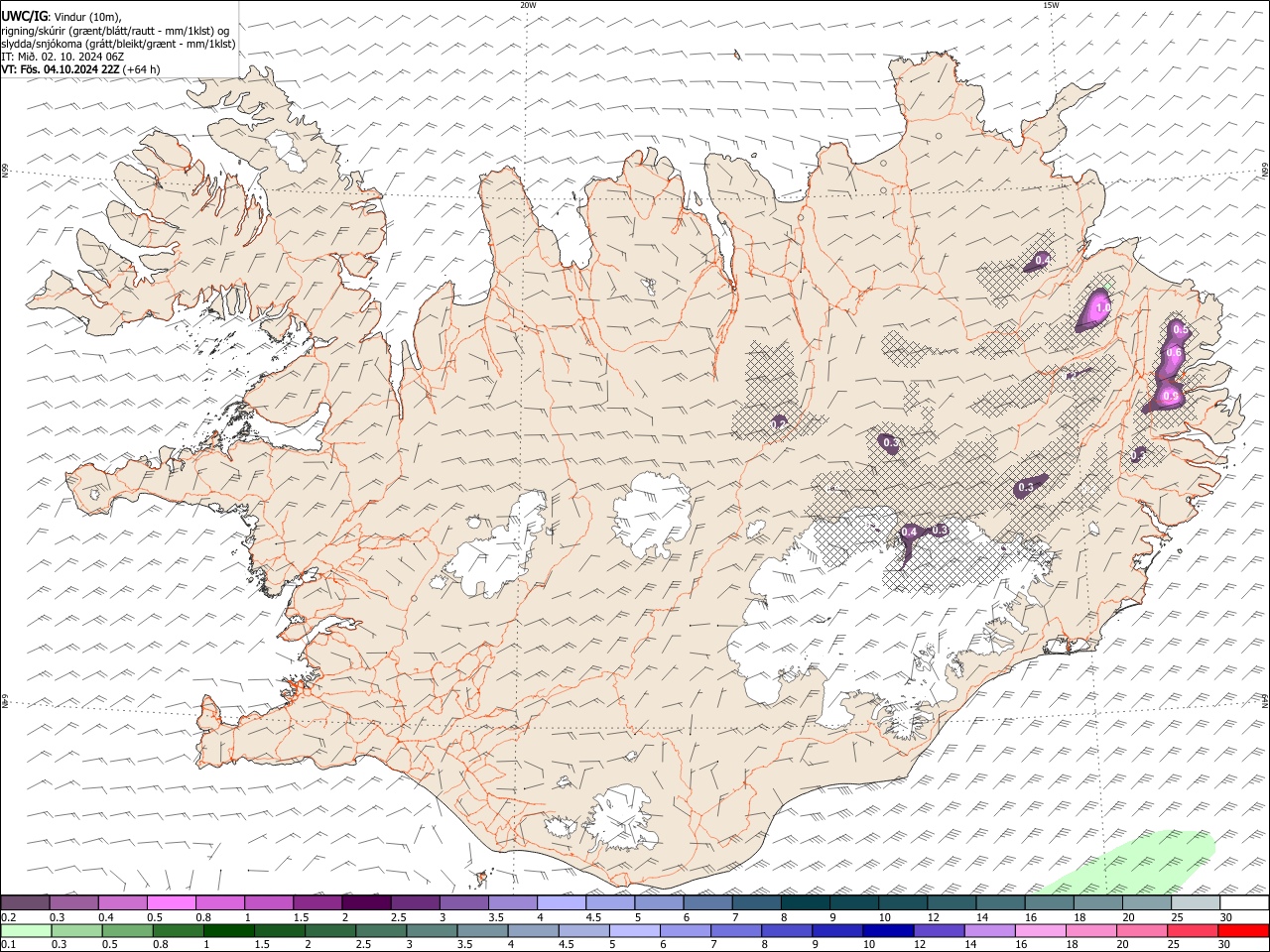This screenshot has height=952, width=1270.
Task: Click the 'VT: Fös. 04.10.2024 22Z (+64 h)' text
Action: click(x=80, y=69)
